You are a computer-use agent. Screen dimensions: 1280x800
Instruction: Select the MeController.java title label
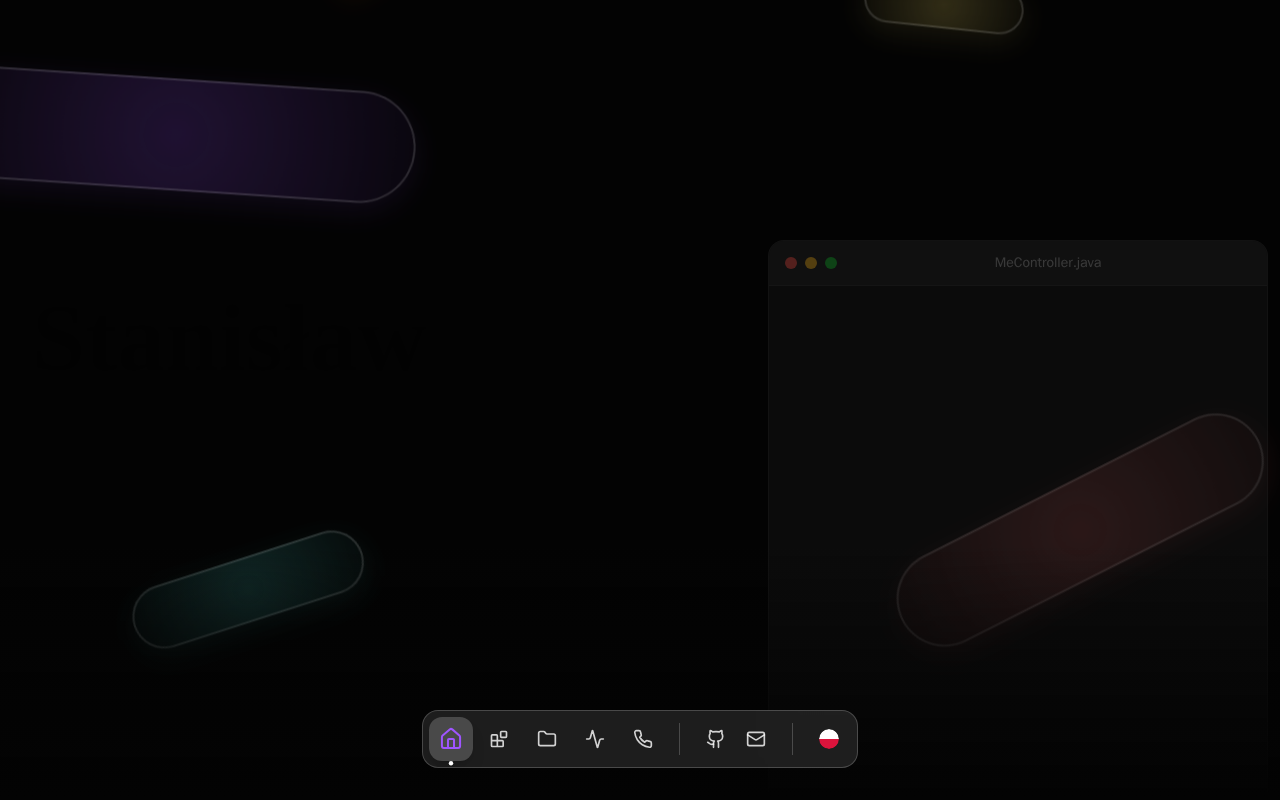[x=1047, y=263]
